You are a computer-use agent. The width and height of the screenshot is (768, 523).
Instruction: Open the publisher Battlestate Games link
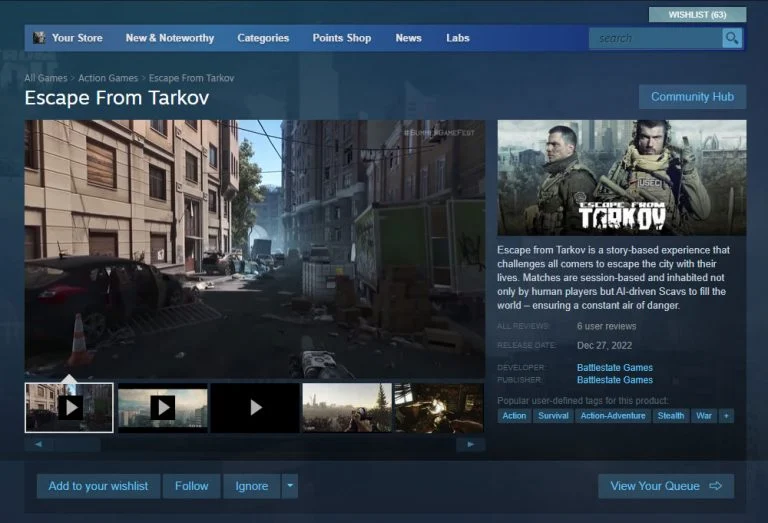point(615,380)
